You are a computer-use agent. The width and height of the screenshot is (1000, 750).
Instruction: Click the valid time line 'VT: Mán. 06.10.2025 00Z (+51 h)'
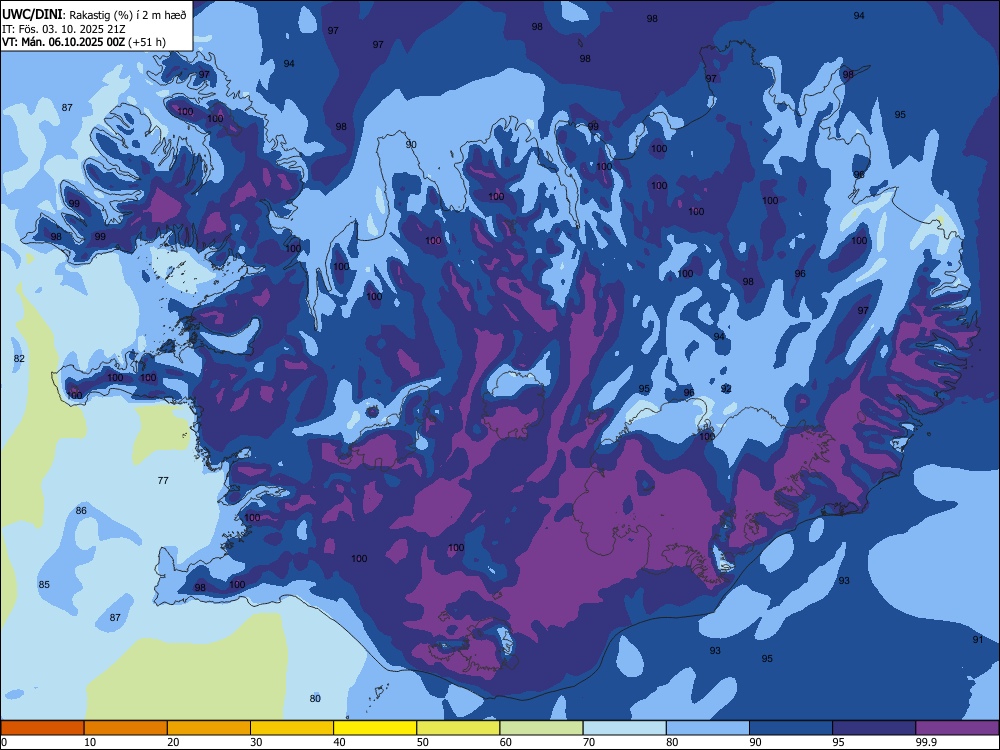84,42
